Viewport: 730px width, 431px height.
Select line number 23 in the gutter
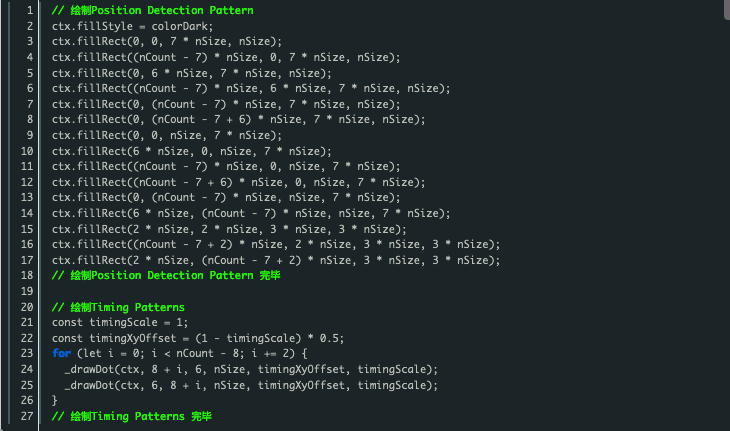pos(27,353)
